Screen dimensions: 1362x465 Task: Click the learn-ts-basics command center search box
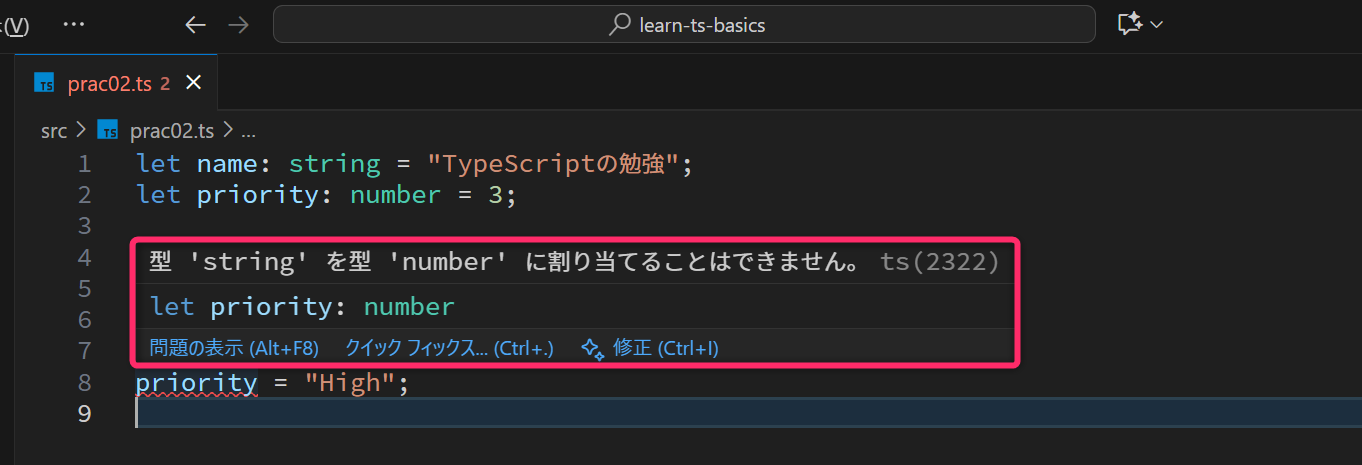[x=684, y=25]
